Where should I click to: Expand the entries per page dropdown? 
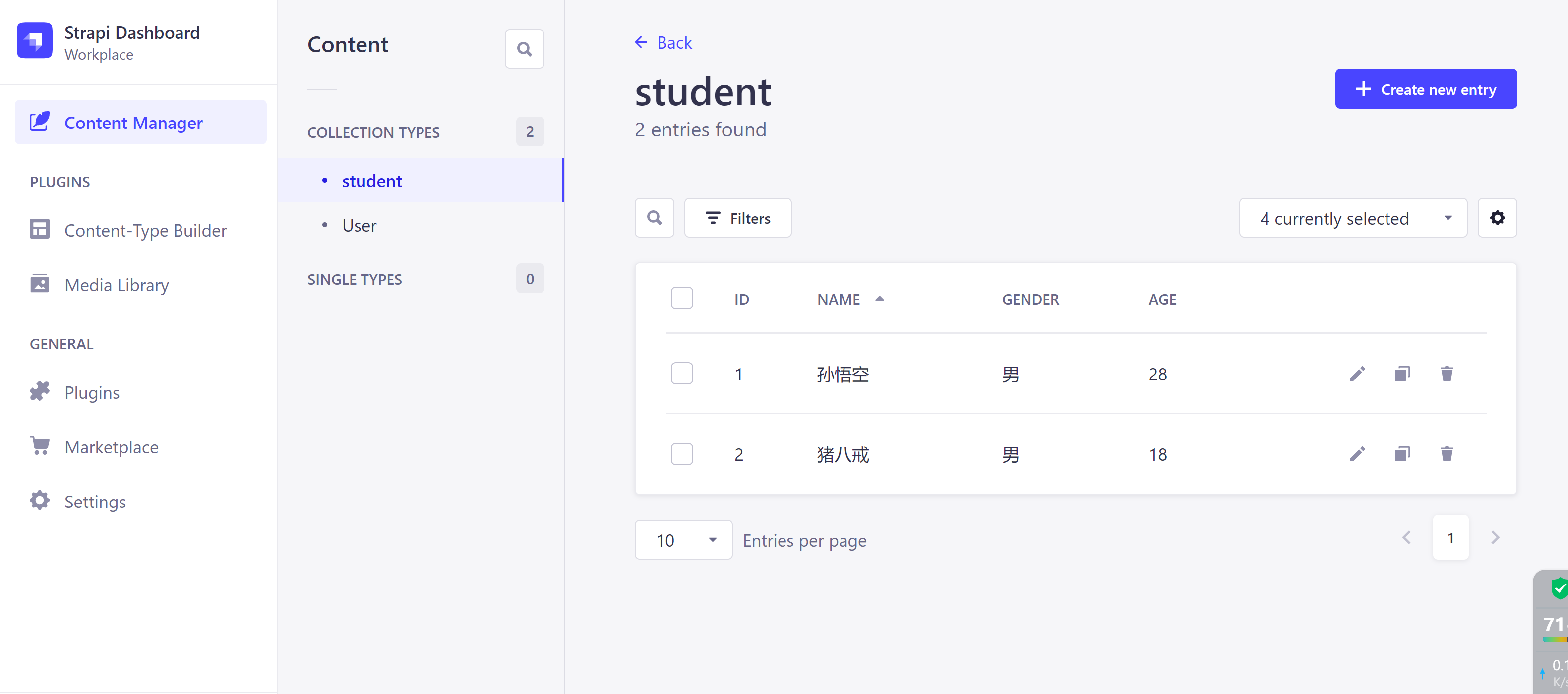click(x=683, y=540)
